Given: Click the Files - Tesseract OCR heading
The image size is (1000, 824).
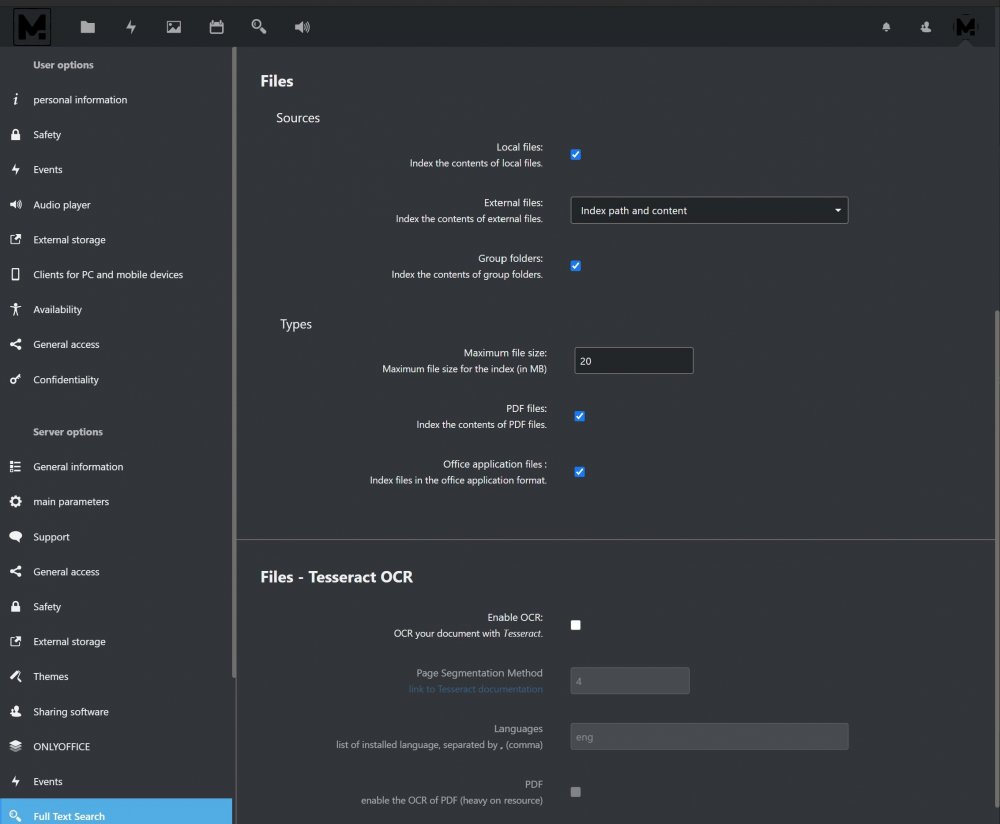Looking at the screenshot, I should pyautogui.click(x=336, y=577).
